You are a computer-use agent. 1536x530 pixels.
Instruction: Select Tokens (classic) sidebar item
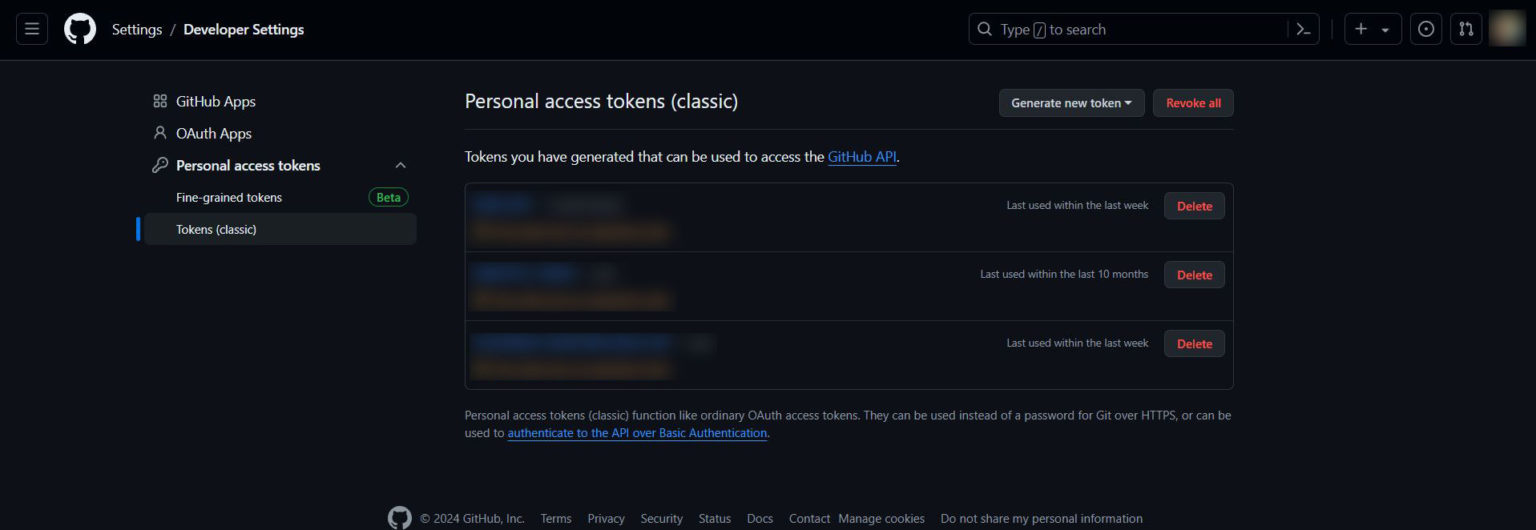[x=216, y=229]
